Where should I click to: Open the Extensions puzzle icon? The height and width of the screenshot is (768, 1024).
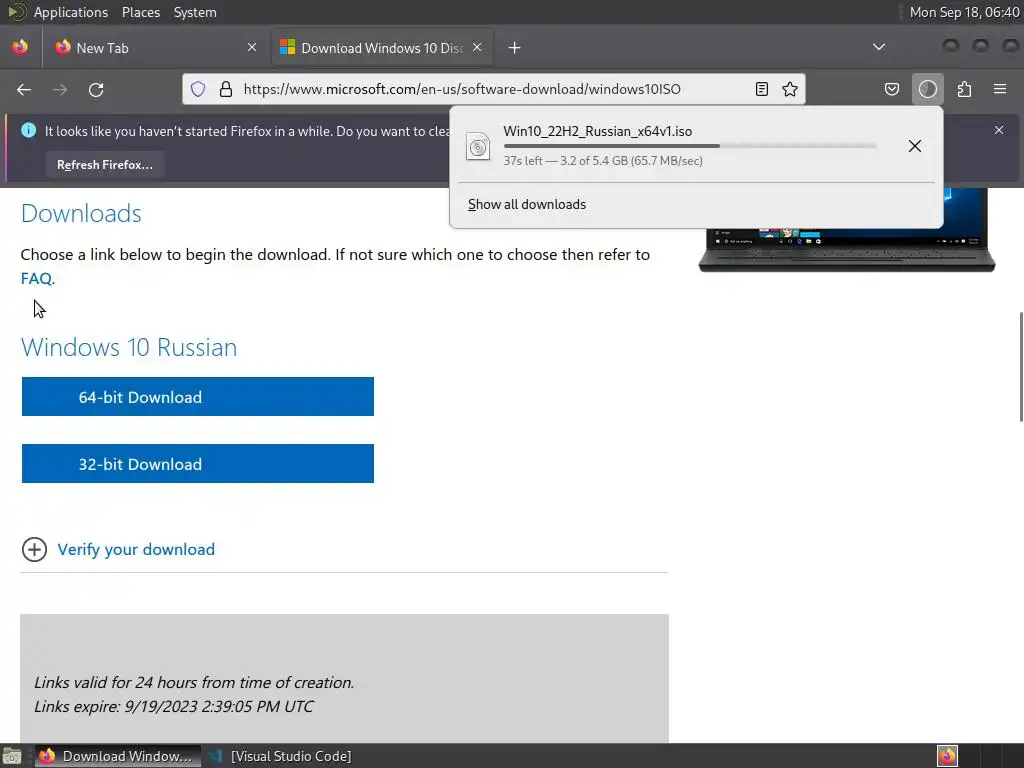tap(964, 89)
